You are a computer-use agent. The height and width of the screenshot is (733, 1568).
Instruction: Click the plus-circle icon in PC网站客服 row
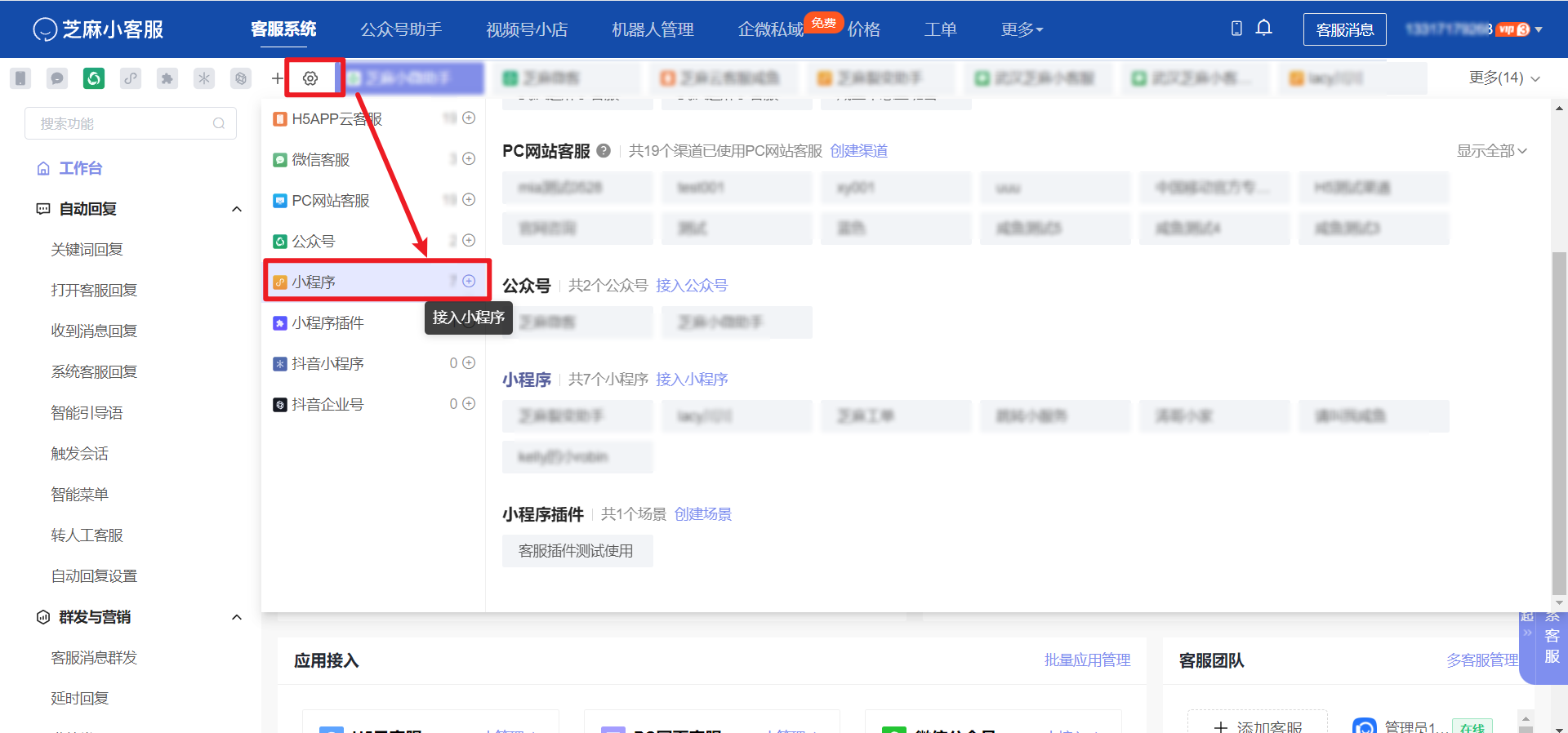coord(469,200)
